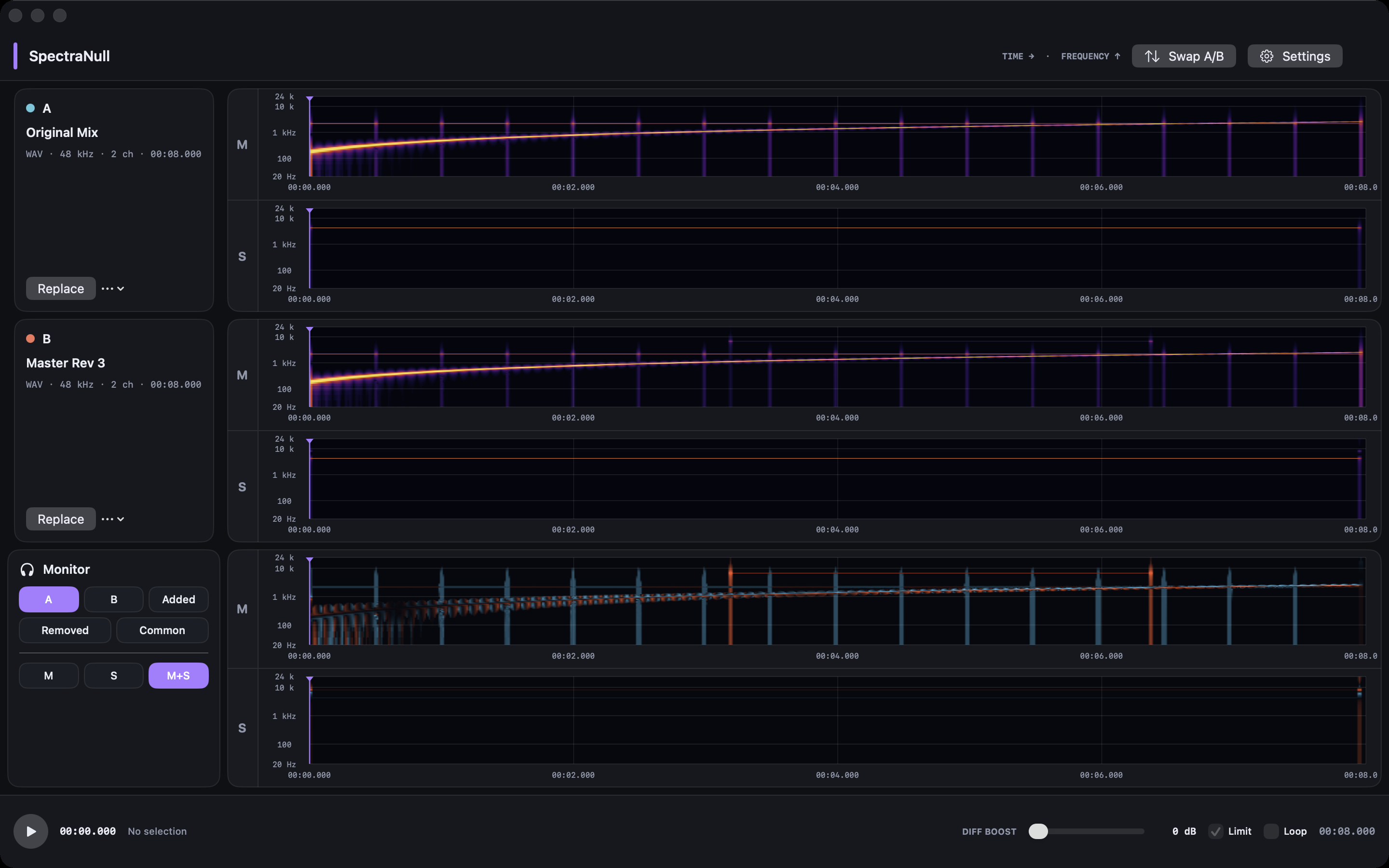
Task: Open more options for track A
Action: tap(113, 288)
